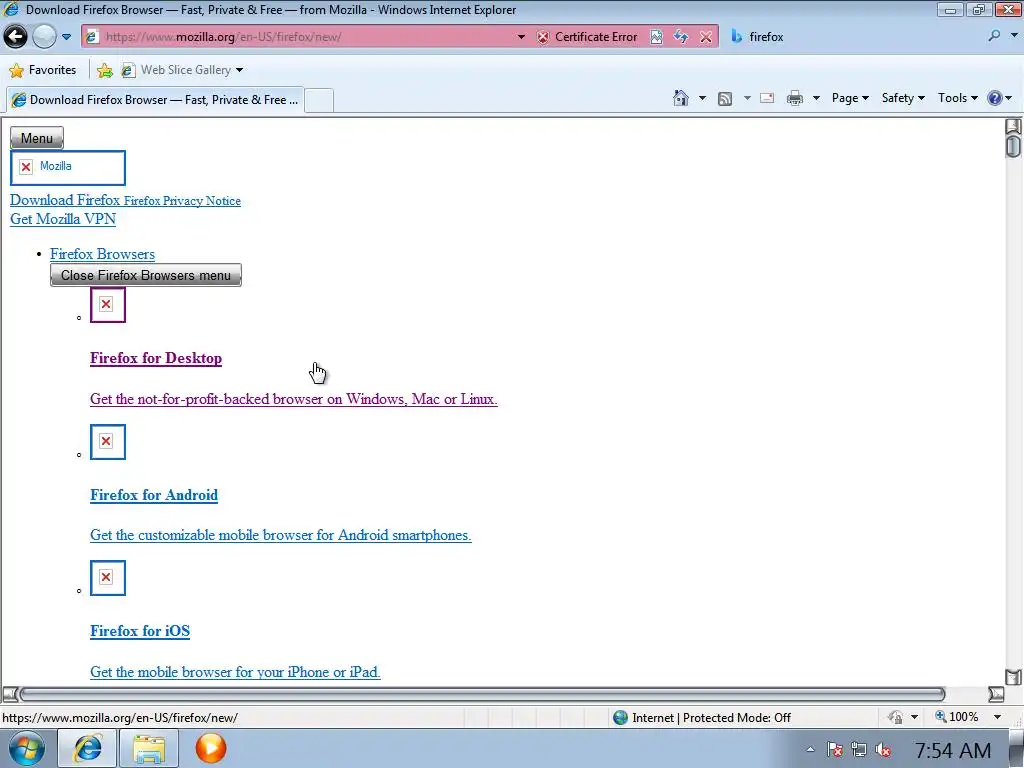The image size is (1024, 768).
Task: Expand the Web Slice Gallery dropdown arrow
Action: point(240,70)
